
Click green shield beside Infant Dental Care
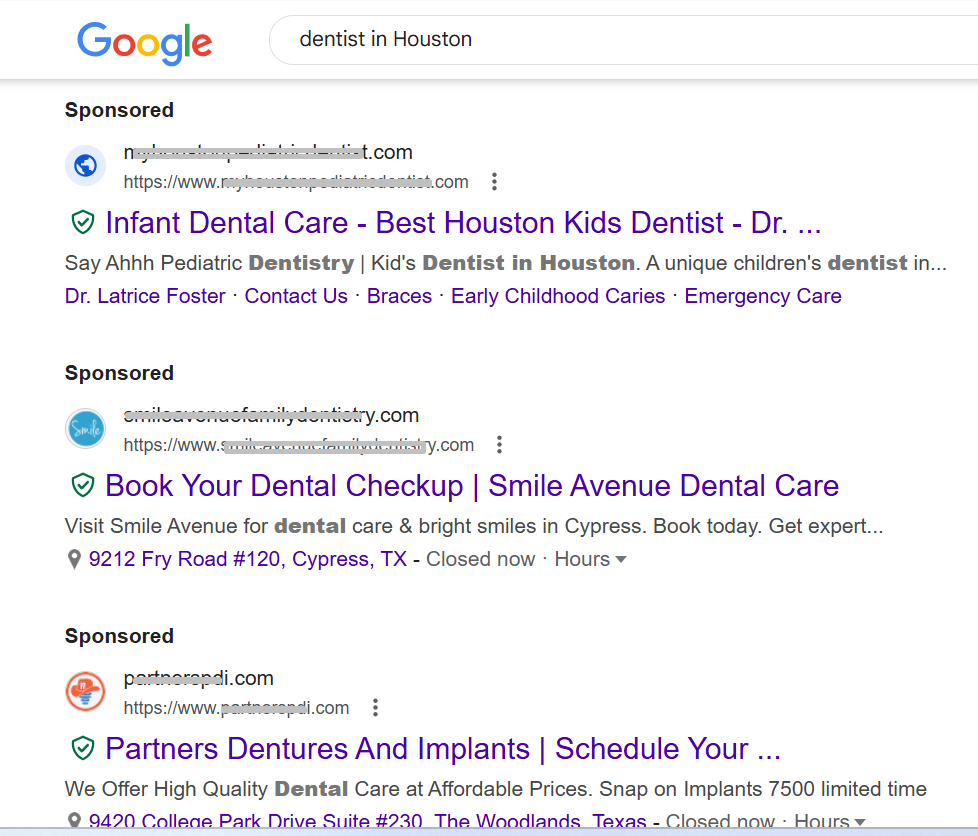point(82,222)
